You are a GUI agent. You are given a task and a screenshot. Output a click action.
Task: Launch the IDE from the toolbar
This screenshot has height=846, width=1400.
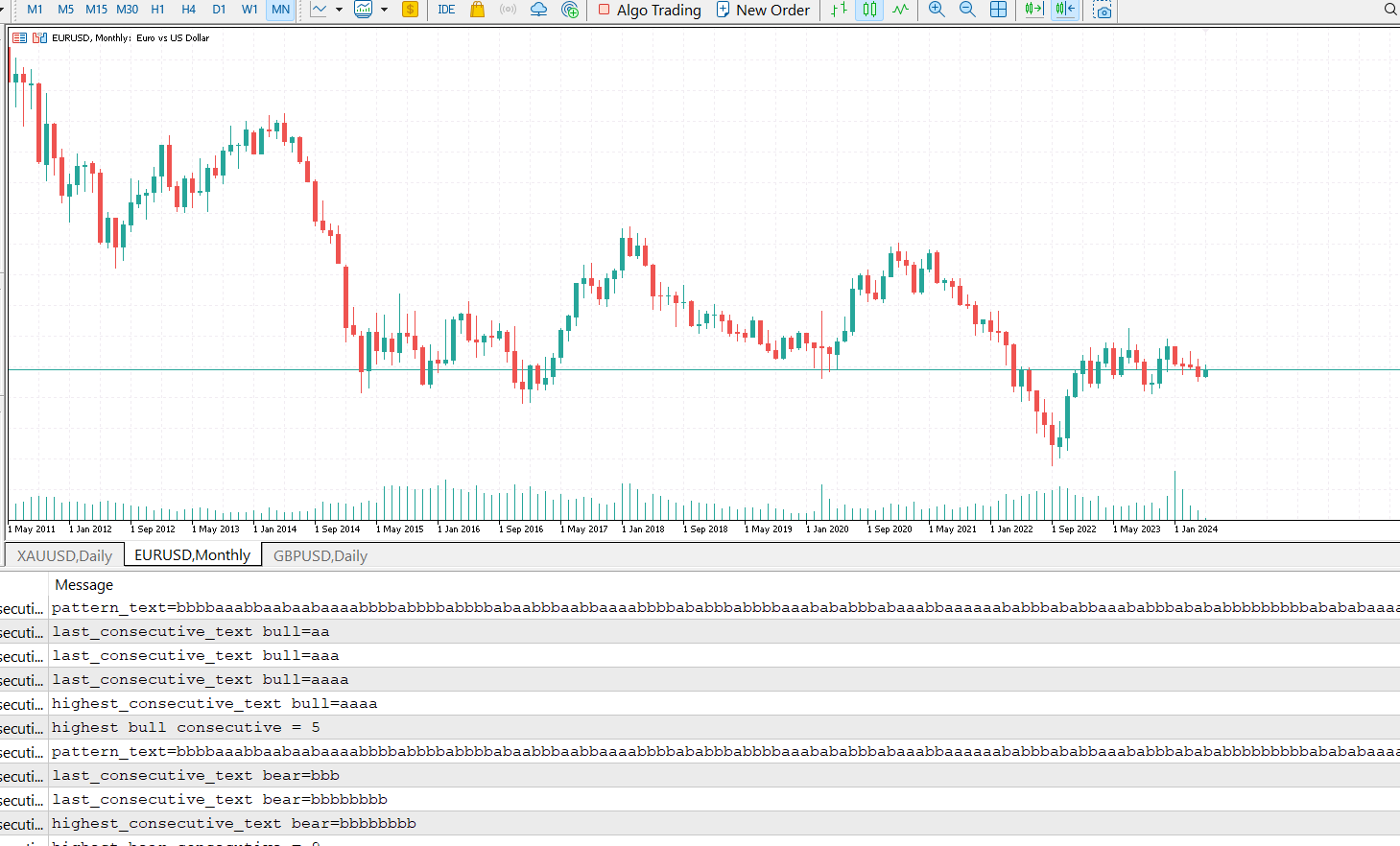pos(445,11)
